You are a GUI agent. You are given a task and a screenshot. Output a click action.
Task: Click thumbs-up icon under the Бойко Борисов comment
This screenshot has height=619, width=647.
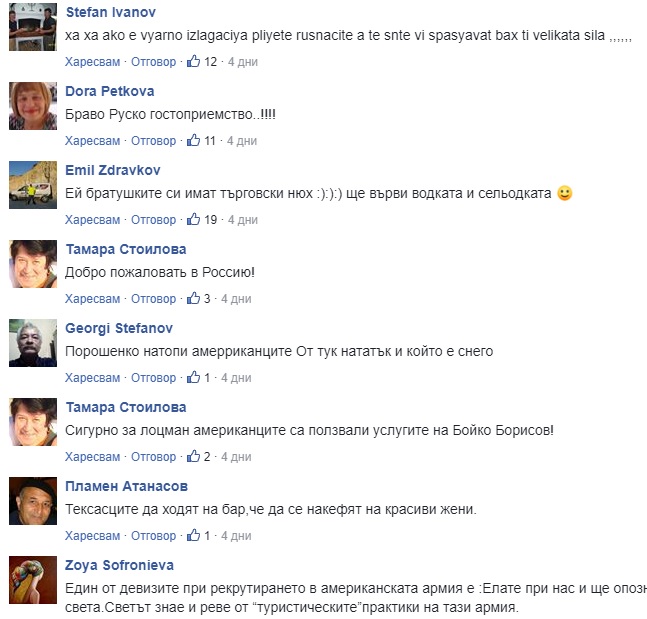point(194,456)
